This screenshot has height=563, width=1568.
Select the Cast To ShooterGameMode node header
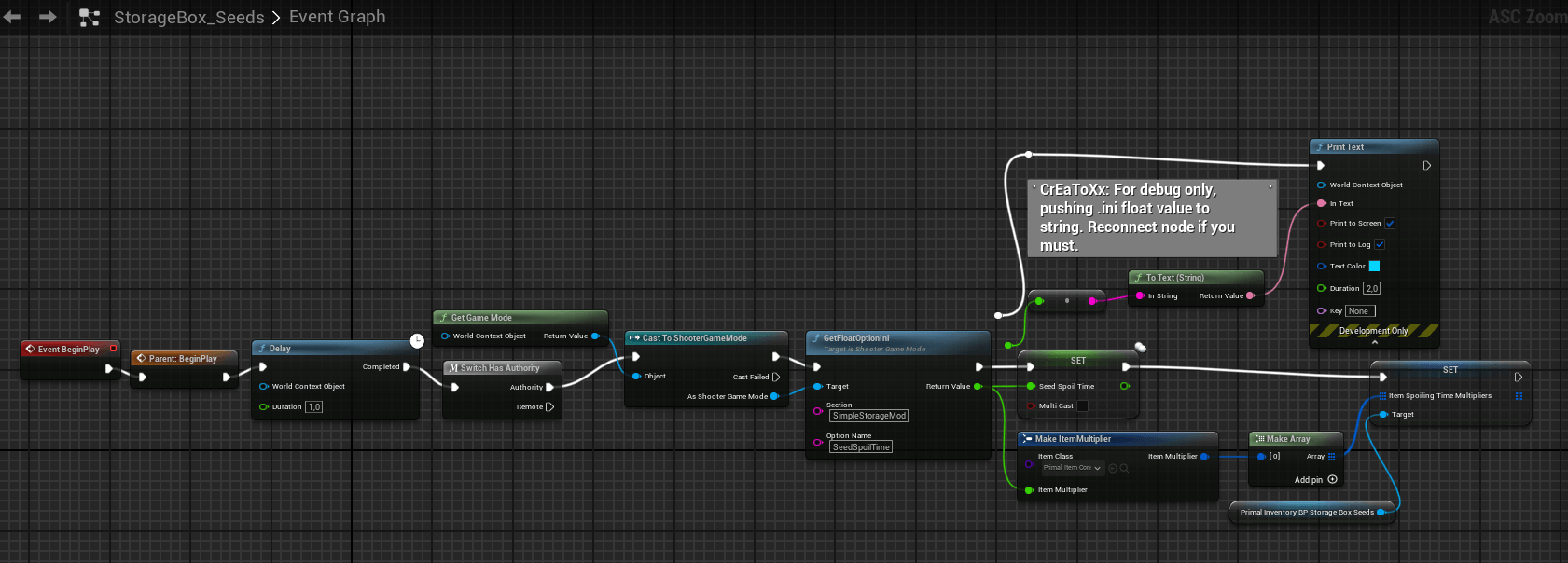[x=694, y=338]
